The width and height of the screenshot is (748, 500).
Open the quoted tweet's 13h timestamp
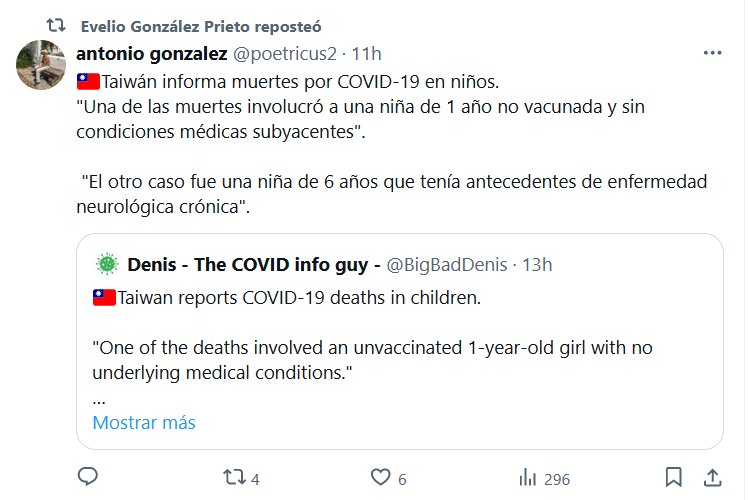538,265
